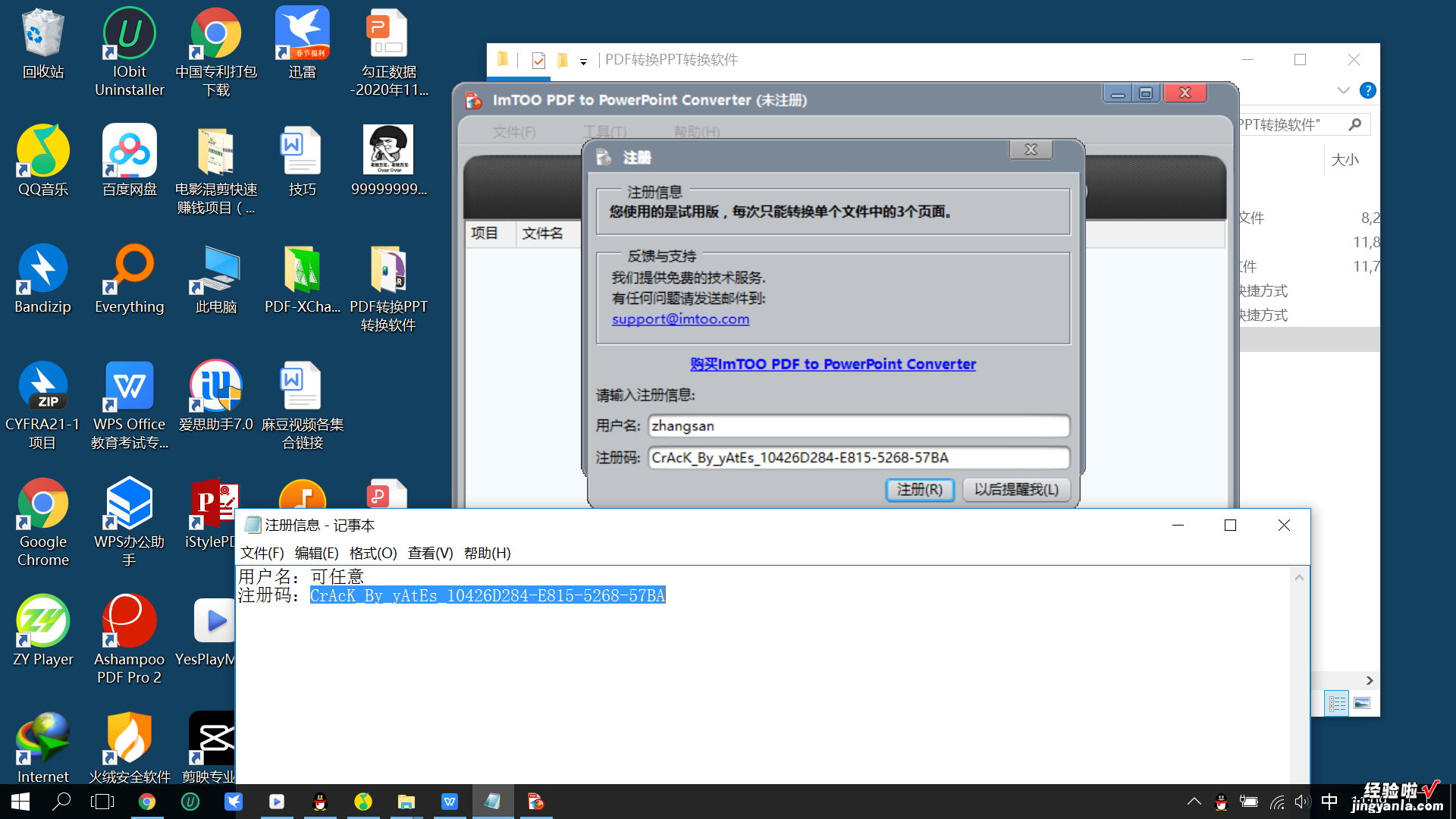1456x819 pixels.
Task: Open PDF-XChange desktop folder
Action: point(302,279)
